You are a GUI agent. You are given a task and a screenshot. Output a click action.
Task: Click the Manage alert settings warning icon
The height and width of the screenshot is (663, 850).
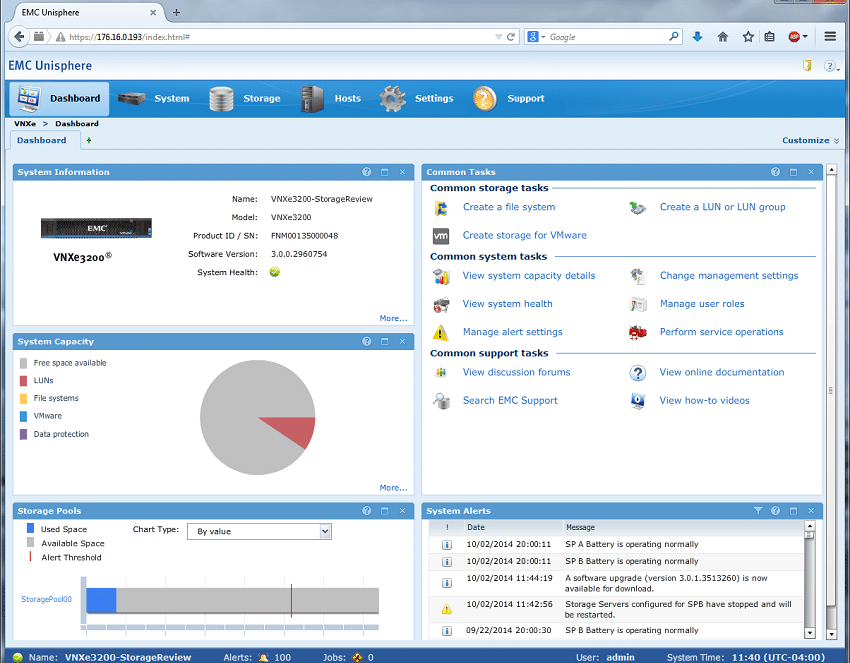click(441, 332)
